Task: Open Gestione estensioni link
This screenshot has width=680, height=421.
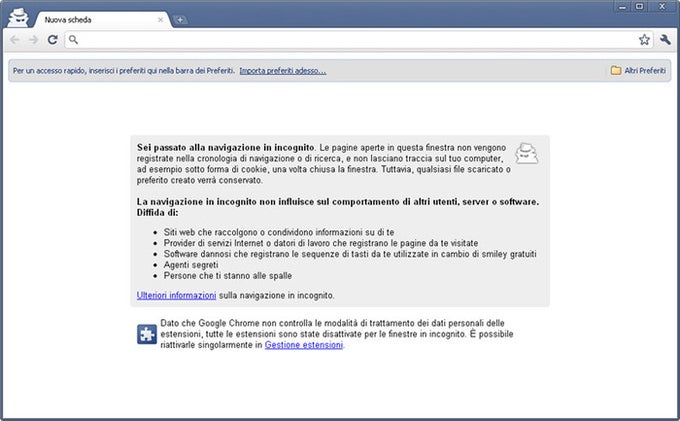Action: pos(304,345)
